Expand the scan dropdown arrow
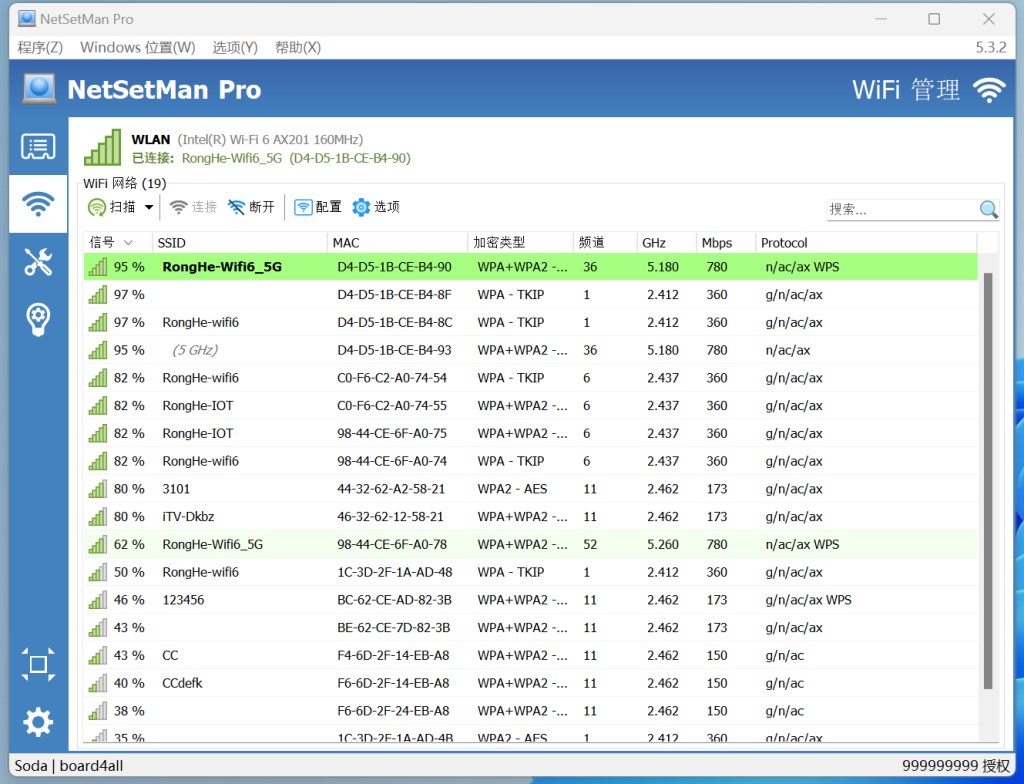The width and height of the screenshot is (1024, 784). [x=149, y=207]
